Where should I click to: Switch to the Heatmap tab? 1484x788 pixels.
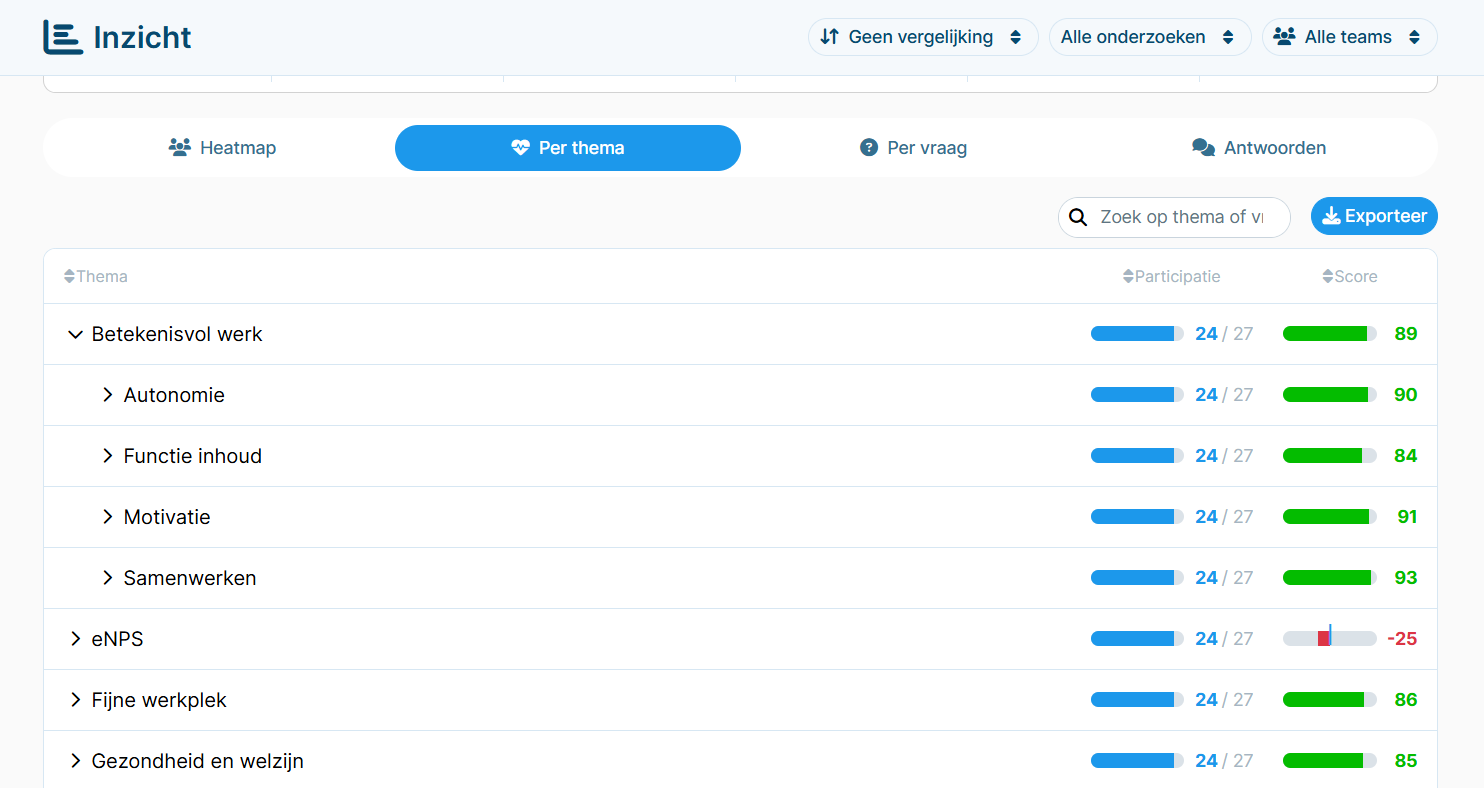click(222, 148)
